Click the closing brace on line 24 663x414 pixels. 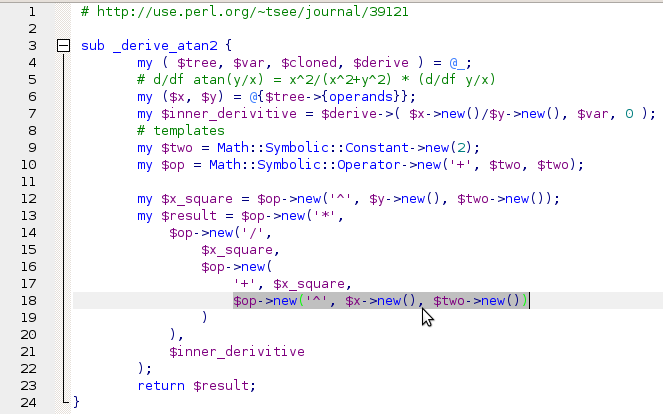pos(76,402)
